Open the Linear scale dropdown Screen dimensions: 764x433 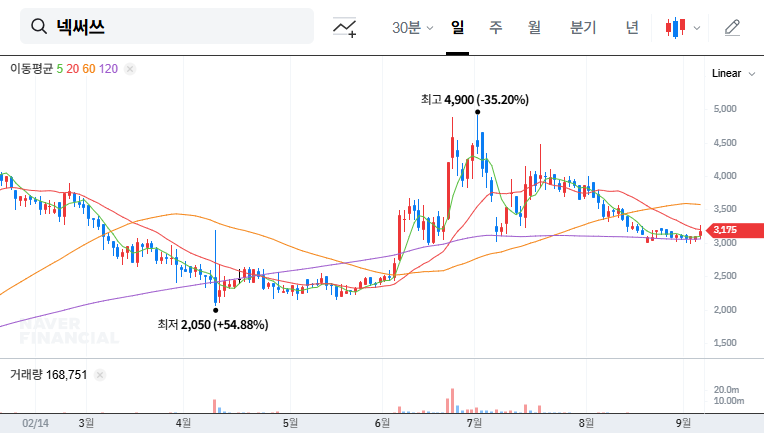pyautogui.click(x=733, y=74)
